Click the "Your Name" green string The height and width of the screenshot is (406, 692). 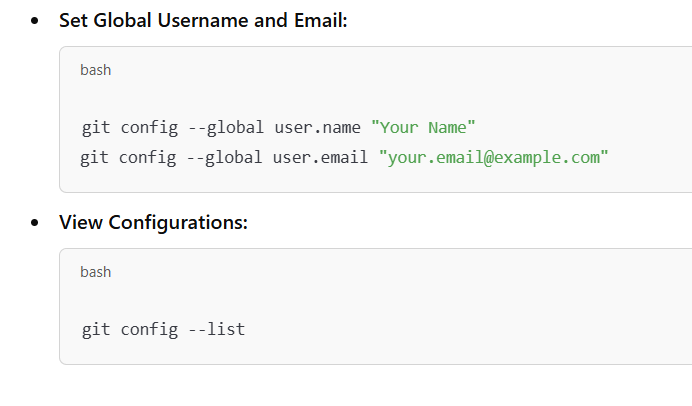tap(423, 128)
